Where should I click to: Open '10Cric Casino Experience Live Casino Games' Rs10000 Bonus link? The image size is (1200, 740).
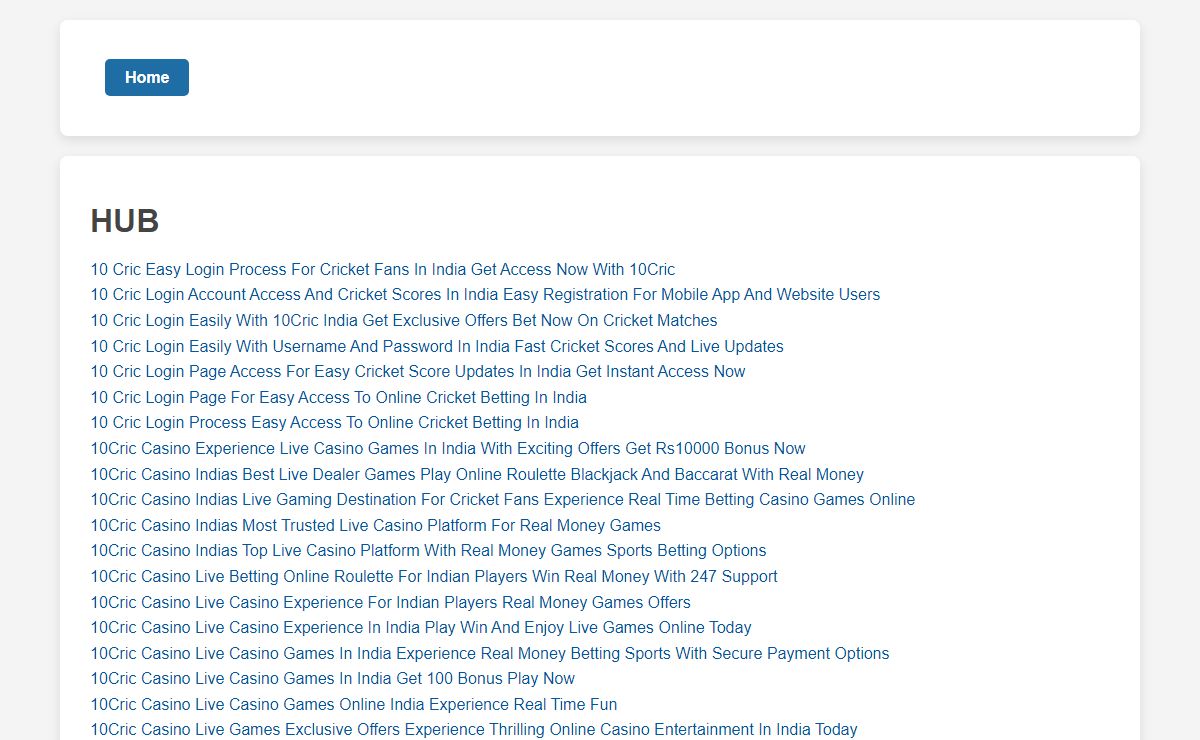click(448, 448)
